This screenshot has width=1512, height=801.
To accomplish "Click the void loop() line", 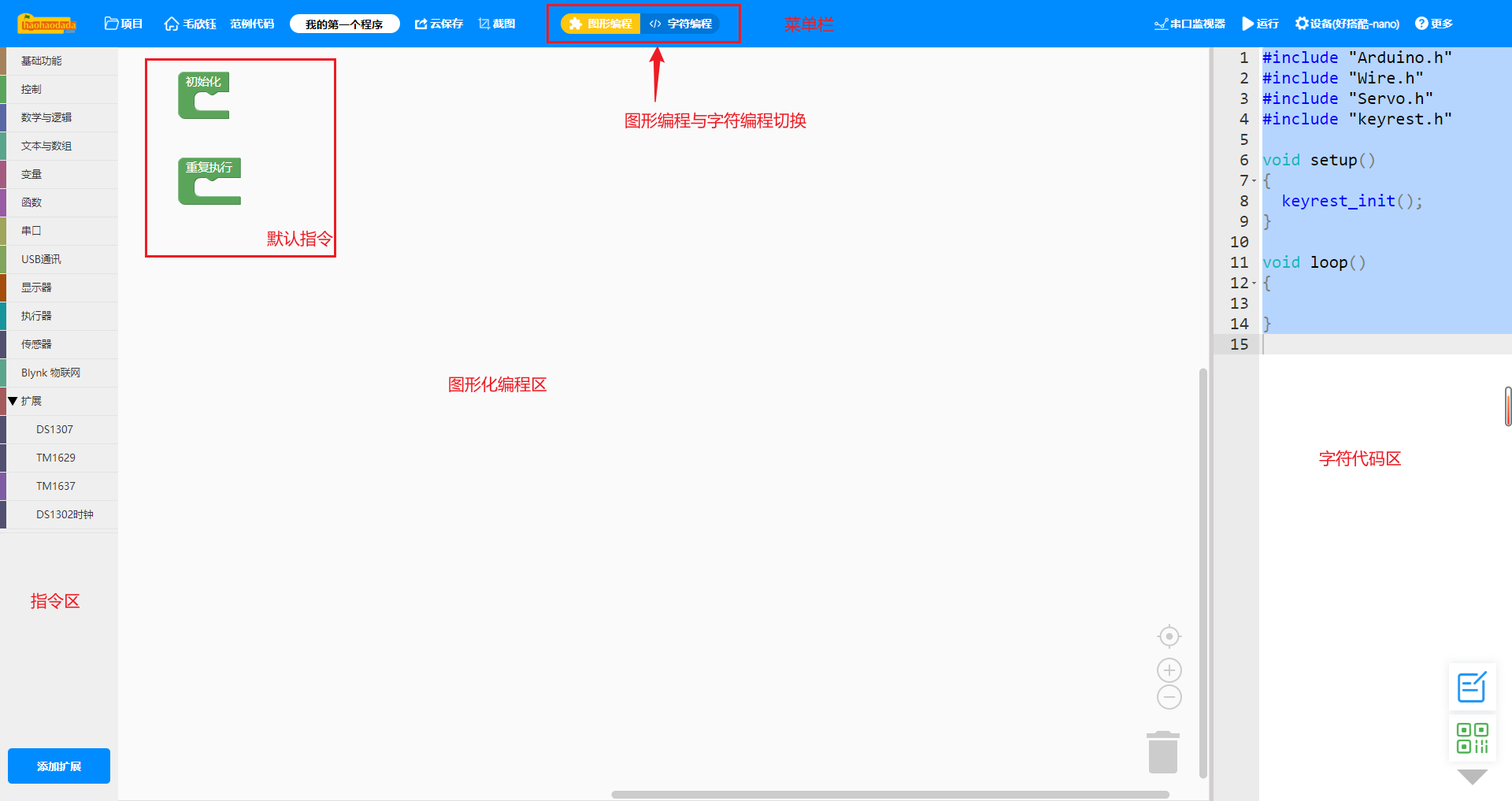I will click(1314, 262).
